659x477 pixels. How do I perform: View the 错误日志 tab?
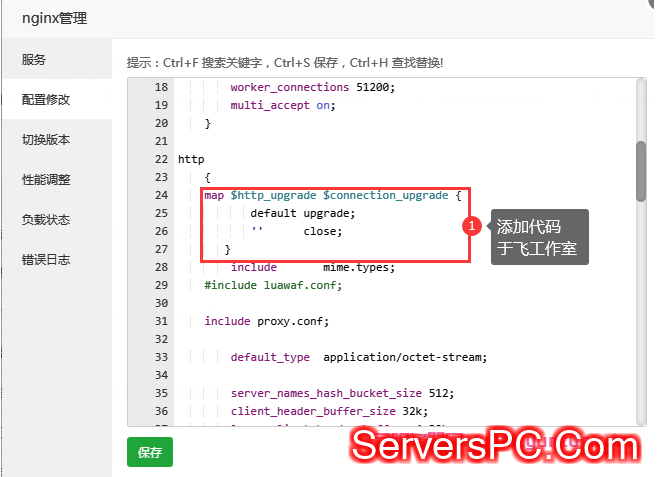point(46,260)
